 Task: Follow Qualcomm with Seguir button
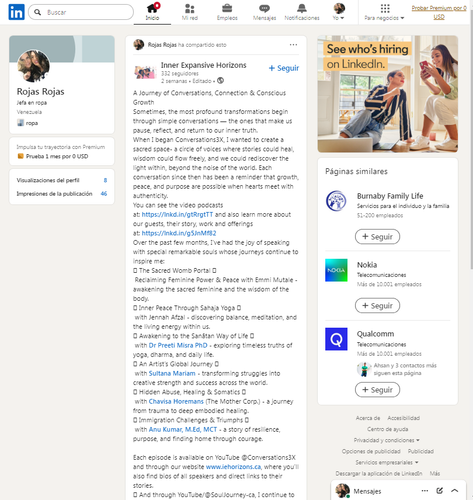(377, 390)
